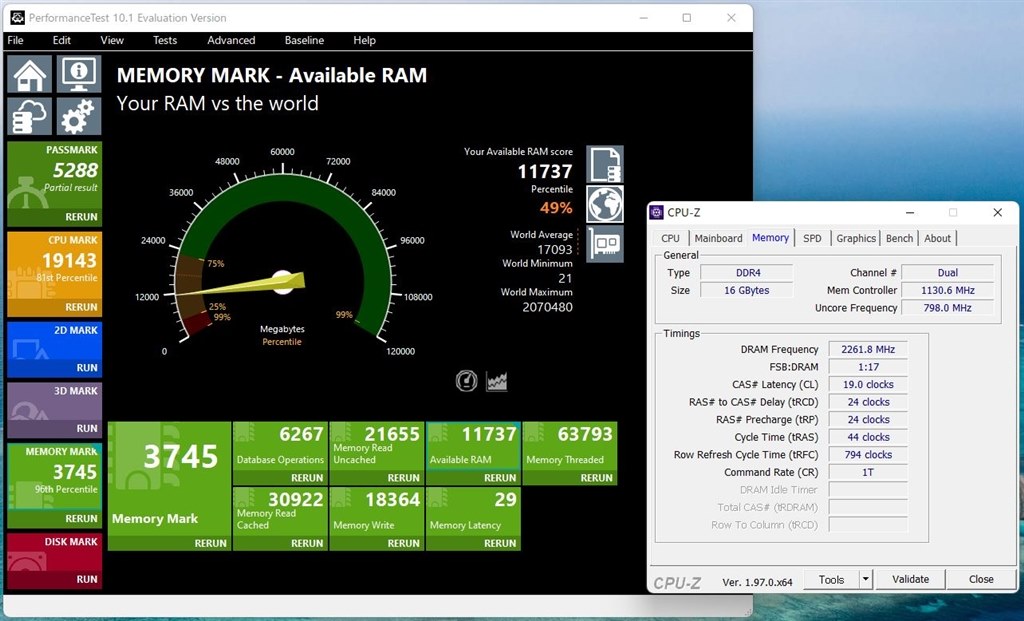1024x621 pixels.
Task: Rerun the Memory Latency test
Action: (x=500, y=543)
